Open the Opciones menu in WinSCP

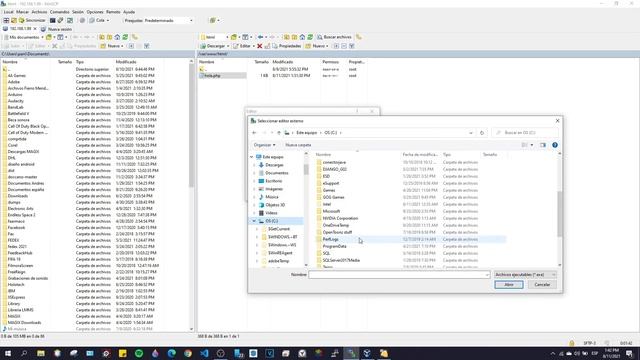[x=95, y=12]
